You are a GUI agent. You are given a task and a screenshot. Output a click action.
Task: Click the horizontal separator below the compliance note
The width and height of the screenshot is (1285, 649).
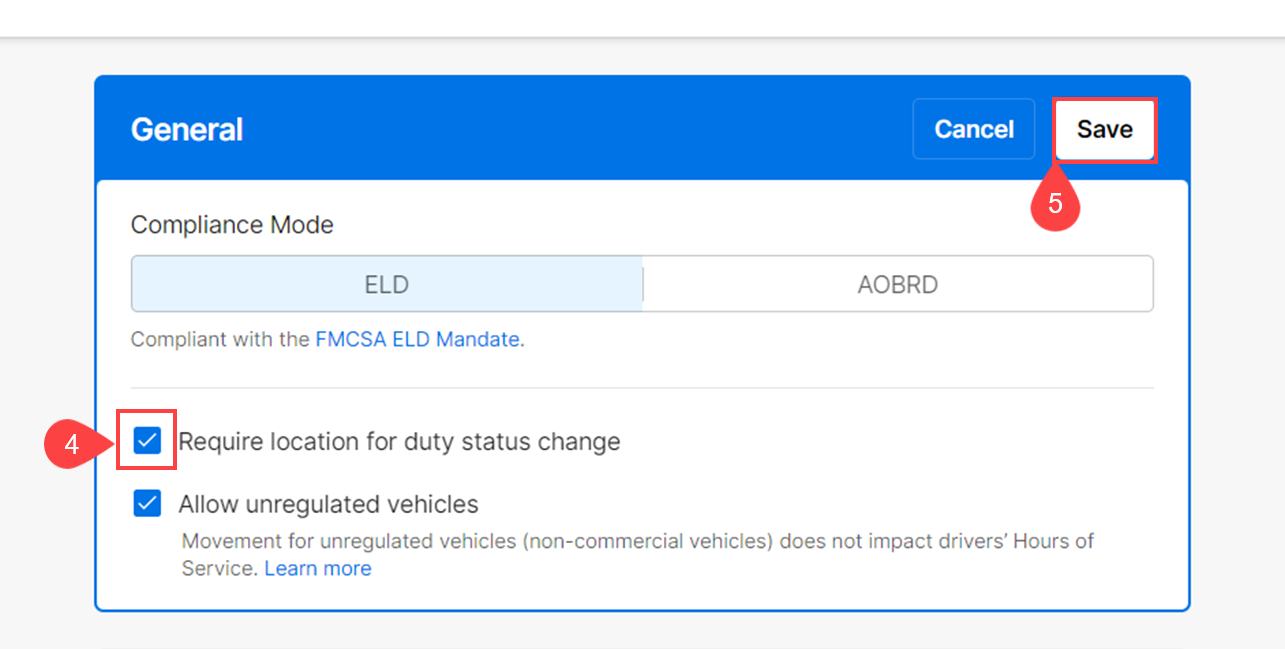point(642,387)
